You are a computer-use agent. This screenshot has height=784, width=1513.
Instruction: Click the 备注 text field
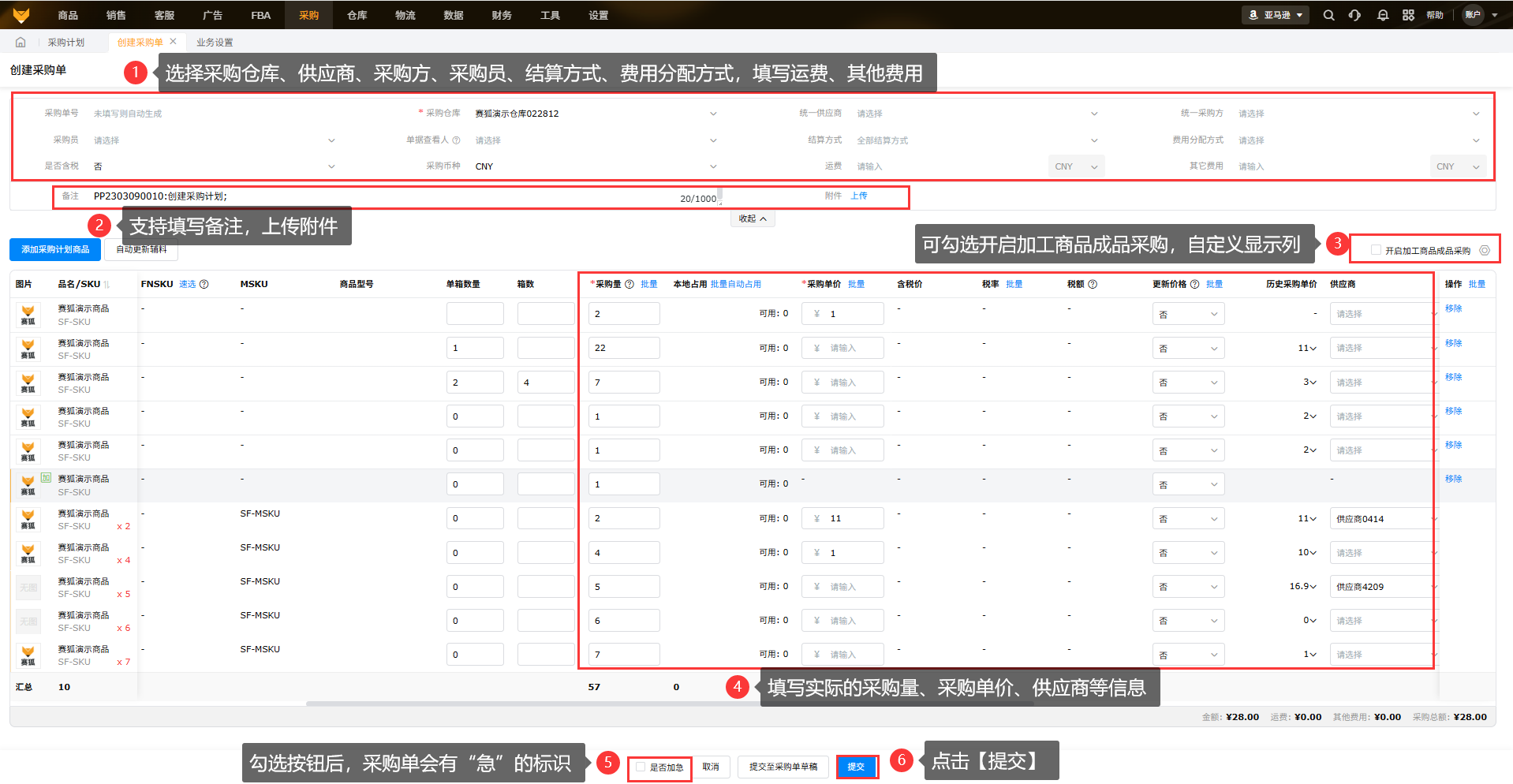click(379, 196)
